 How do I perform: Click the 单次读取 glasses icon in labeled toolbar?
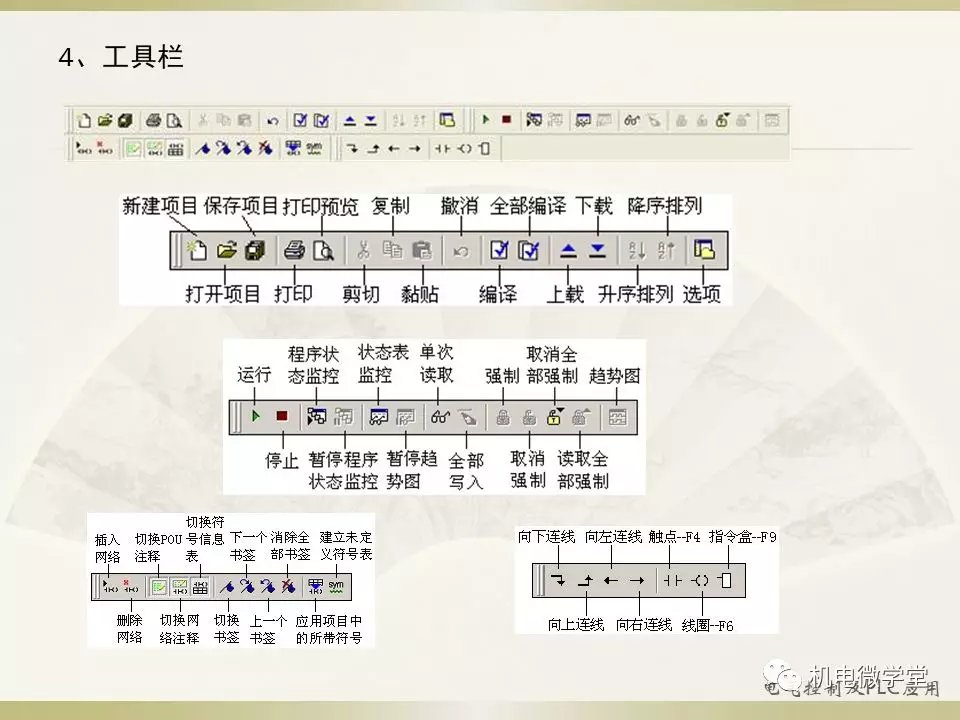[439, 416]
